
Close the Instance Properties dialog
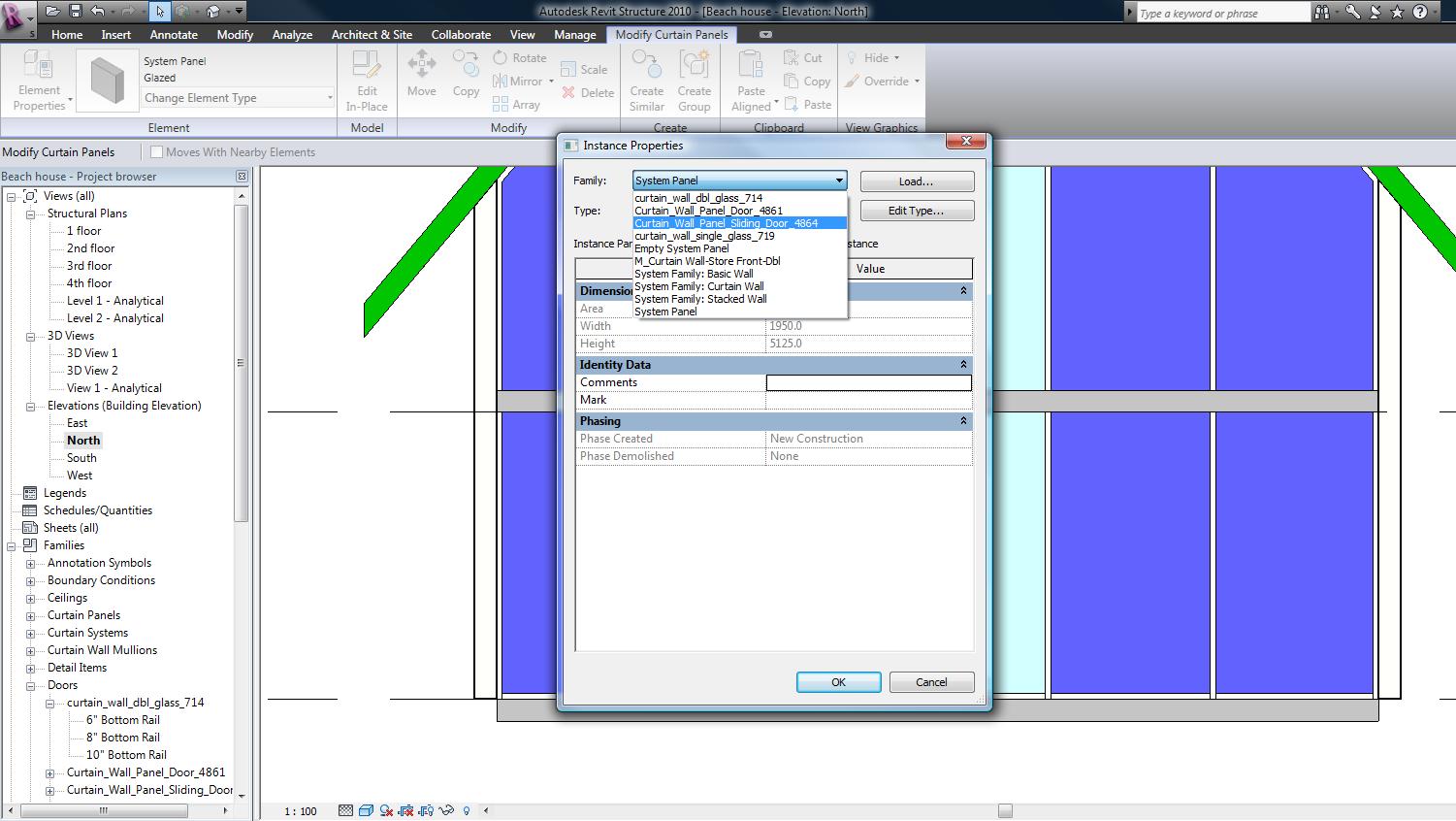click(966, 142)
